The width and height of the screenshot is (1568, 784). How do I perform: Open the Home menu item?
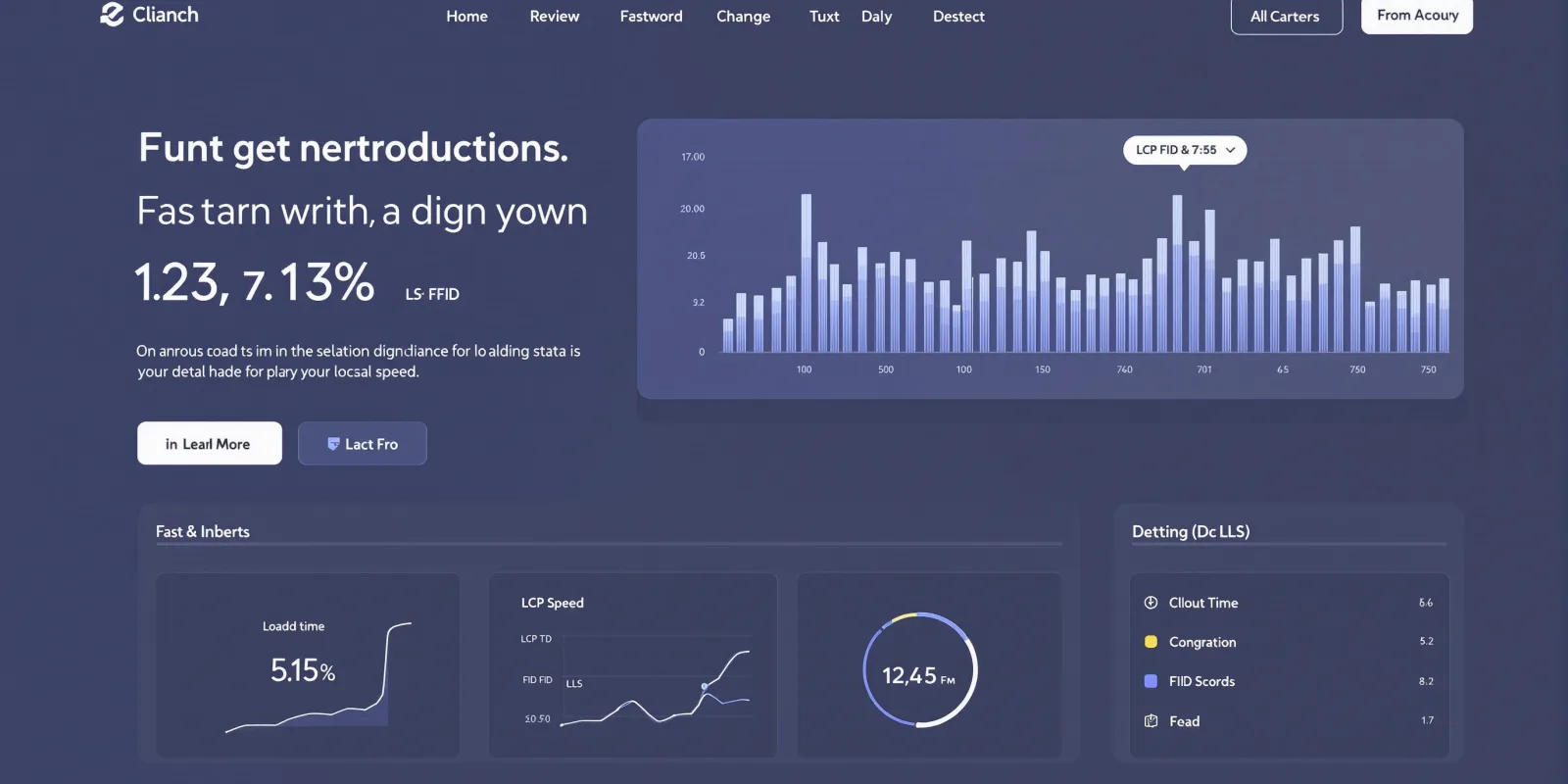(466, 17)
